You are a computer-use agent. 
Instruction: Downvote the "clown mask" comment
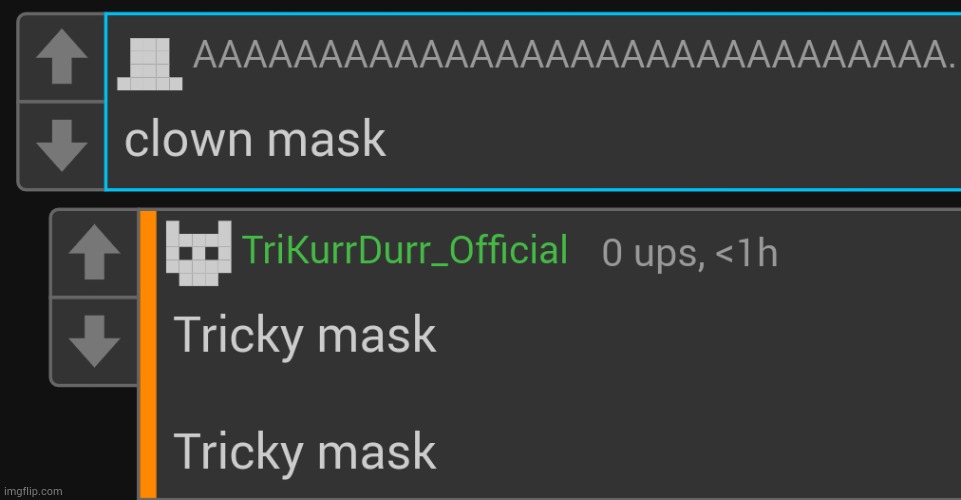tap(61, 146)
